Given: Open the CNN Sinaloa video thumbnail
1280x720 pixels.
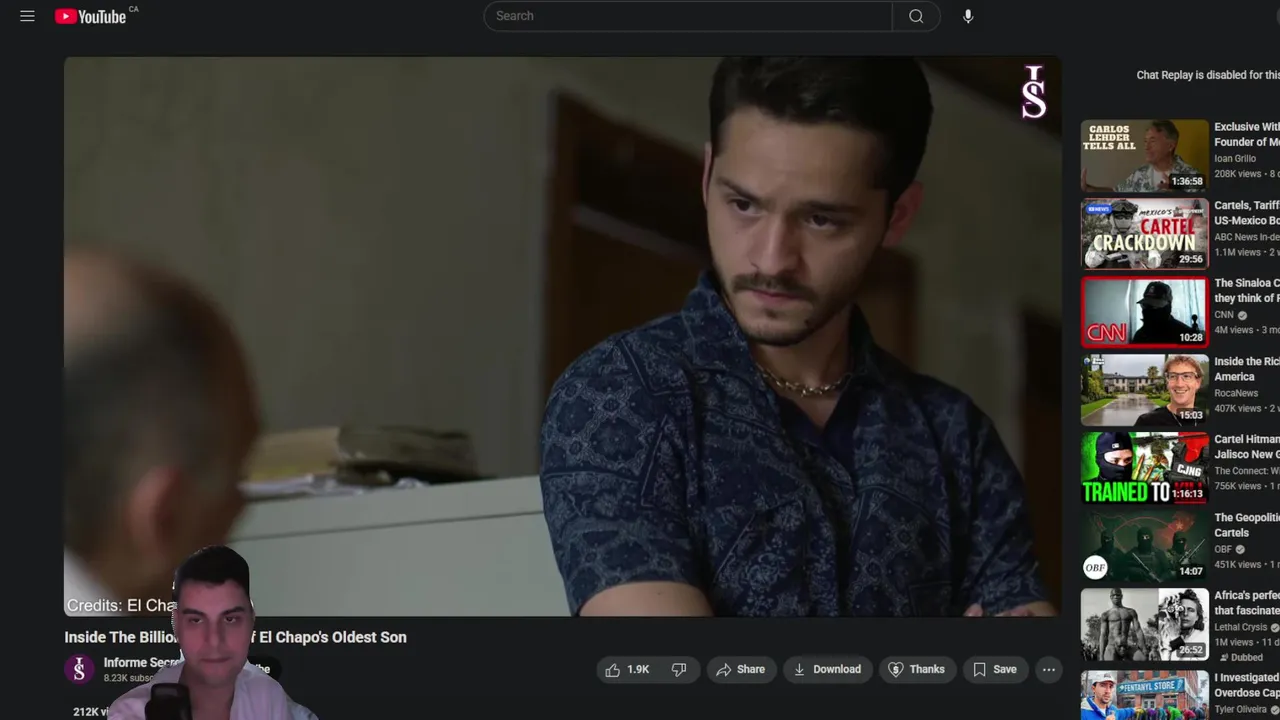Looking at the screenshot, I should 1145,312.
